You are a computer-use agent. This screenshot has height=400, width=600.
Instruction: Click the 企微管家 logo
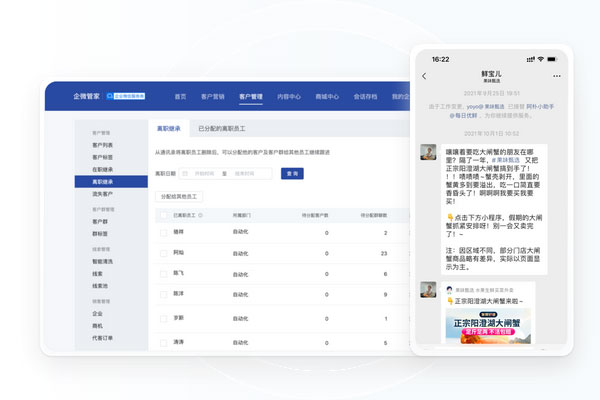tap(85, 97)
